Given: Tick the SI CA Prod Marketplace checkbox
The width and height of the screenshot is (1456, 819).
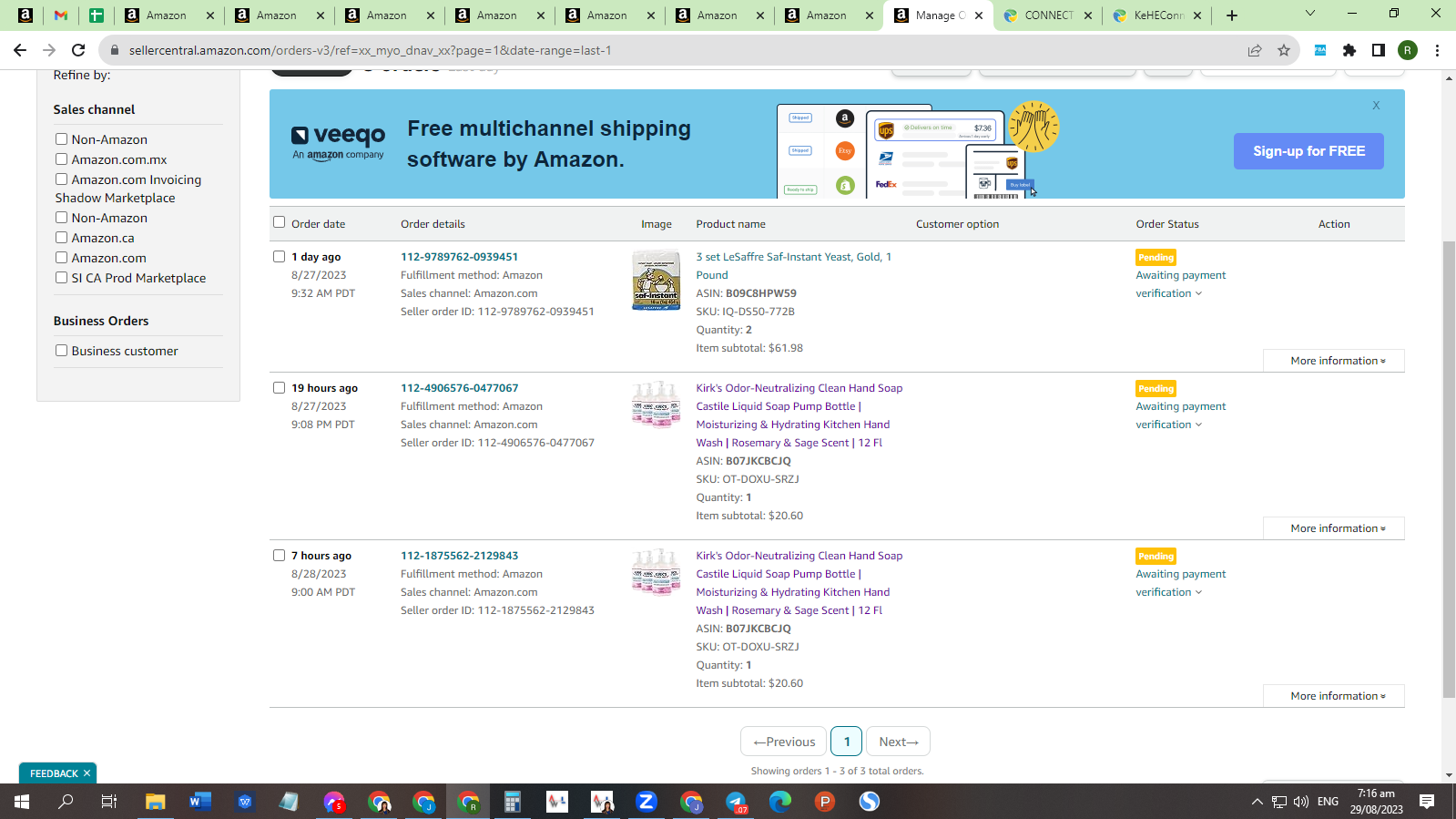Looking at the screenshot, I should [x=61, y=278].
